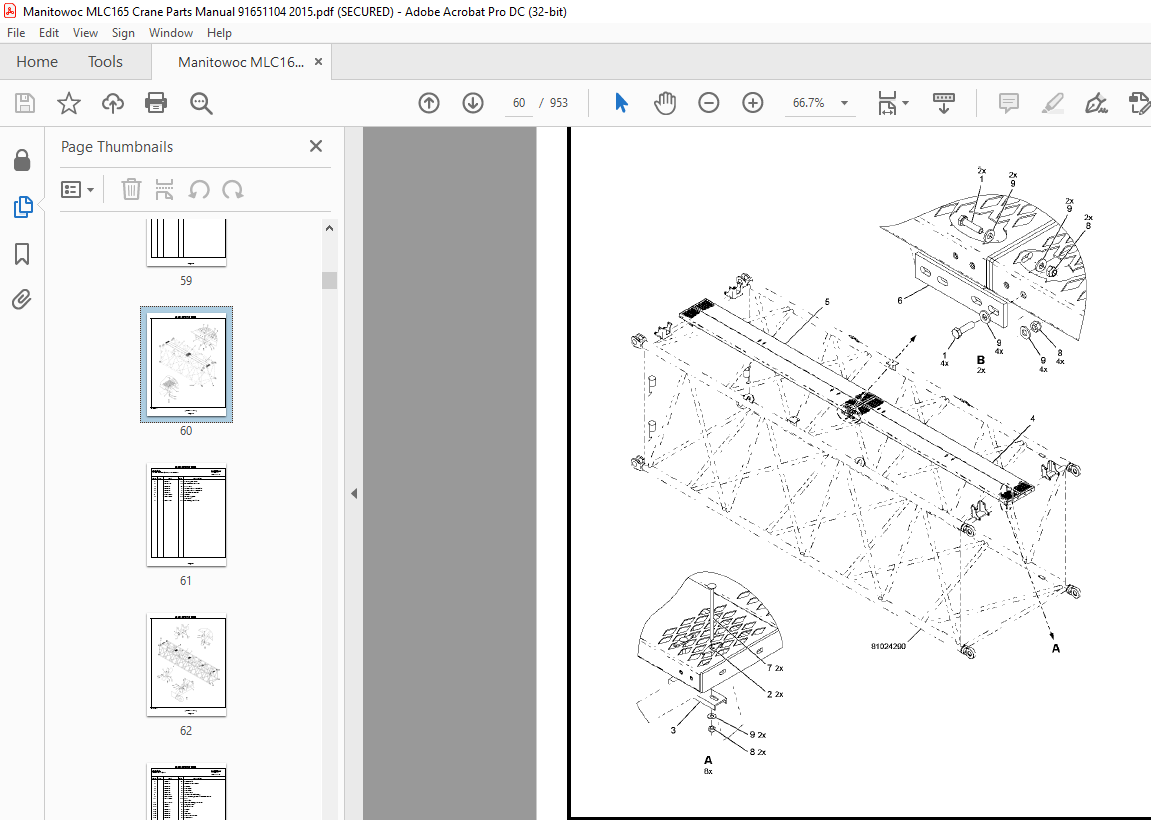Image resolution: width=1151 pixels, height=820 pixels.
Task: Click thumbnail scrollbar up arrow
Action: point(330,228)
